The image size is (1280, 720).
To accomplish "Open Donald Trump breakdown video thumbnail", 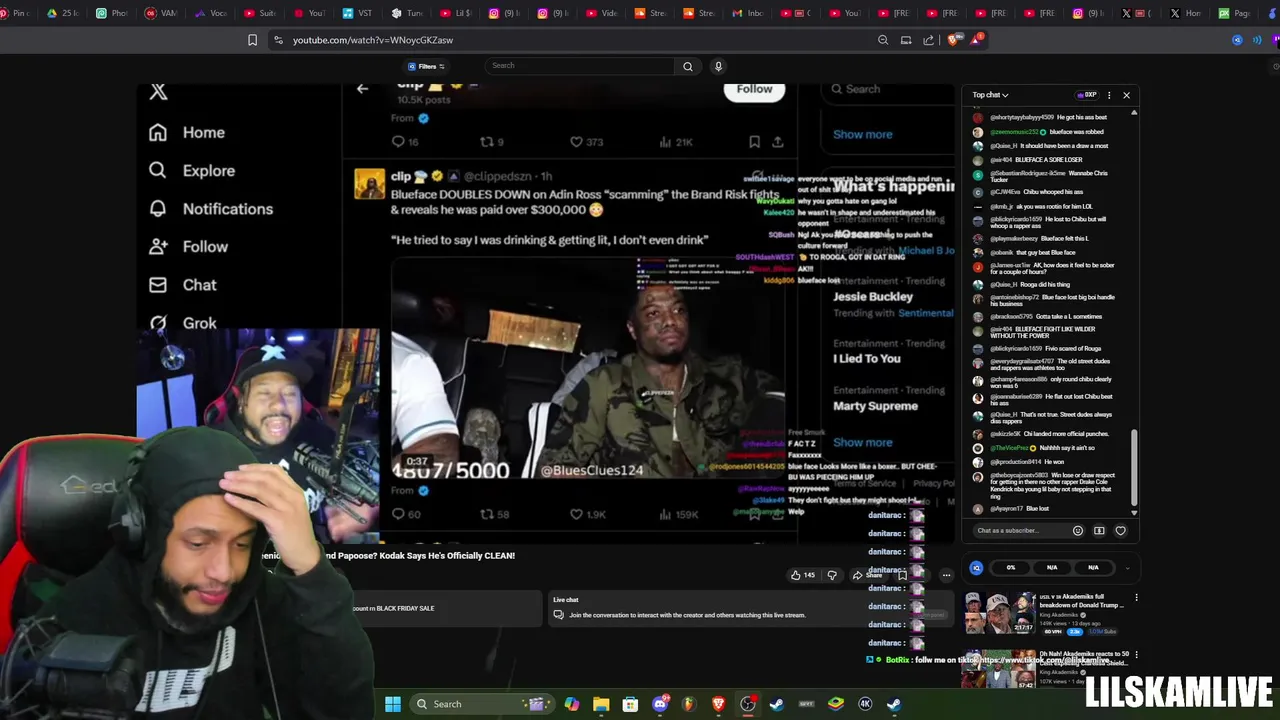I will [x=998, y=614].
